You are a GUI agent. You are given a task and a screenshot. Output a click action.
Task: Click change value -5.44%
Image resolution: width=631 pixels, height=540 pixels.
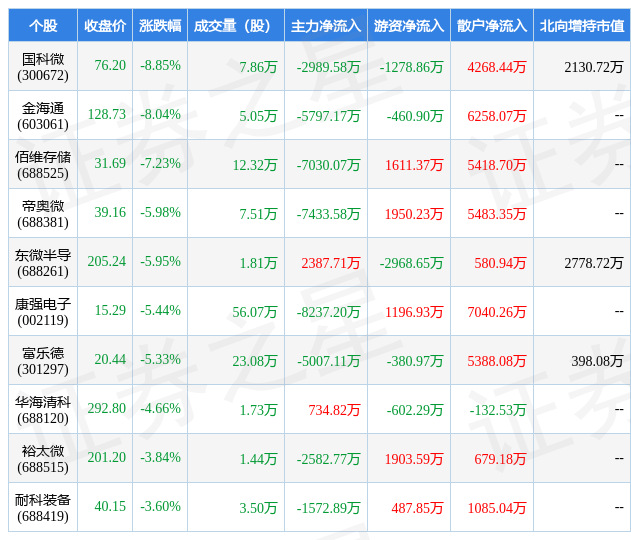(160, 310)
